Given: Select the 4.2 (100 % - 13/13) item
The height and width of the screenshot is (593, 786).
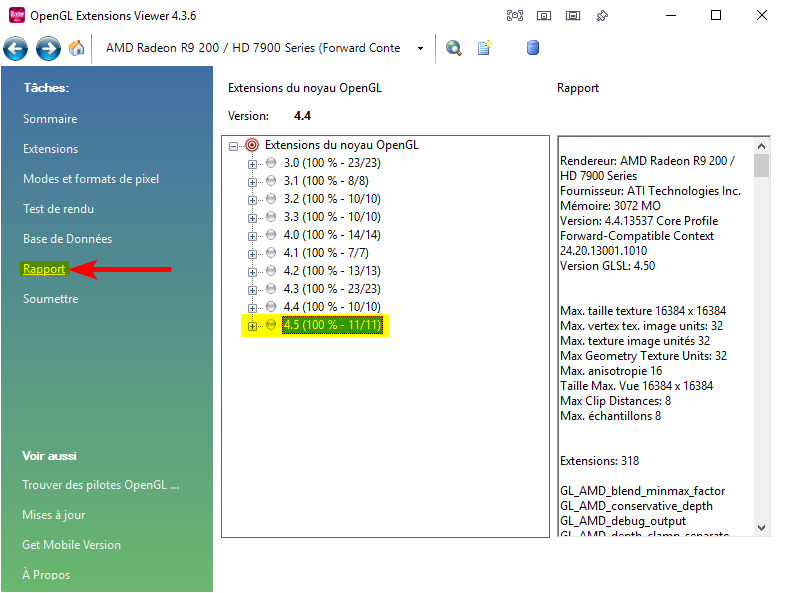Looking at the screenshot, I should coord(332,271).
